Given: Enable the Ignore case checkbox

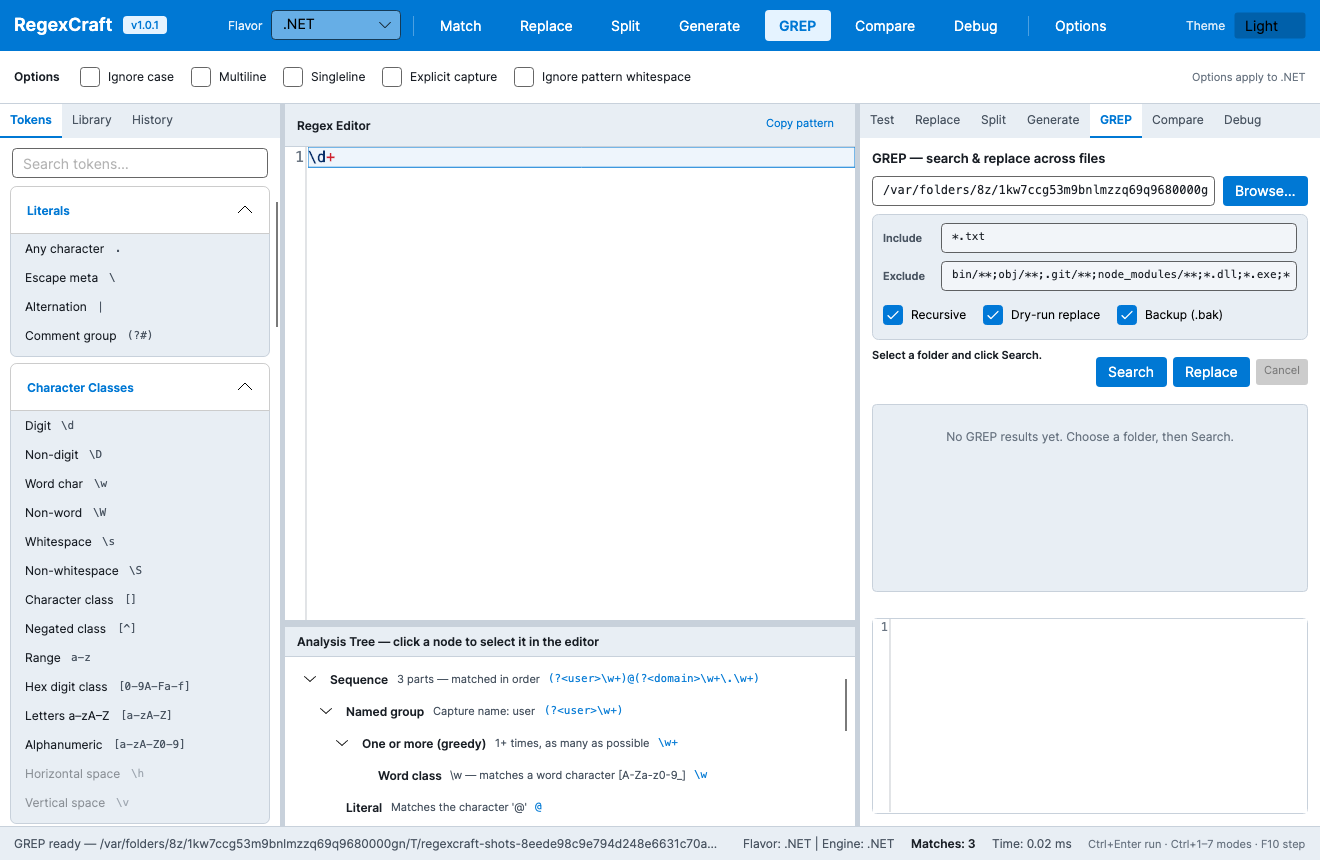Looking at the screenshot, I should click(x=90, y=77).
